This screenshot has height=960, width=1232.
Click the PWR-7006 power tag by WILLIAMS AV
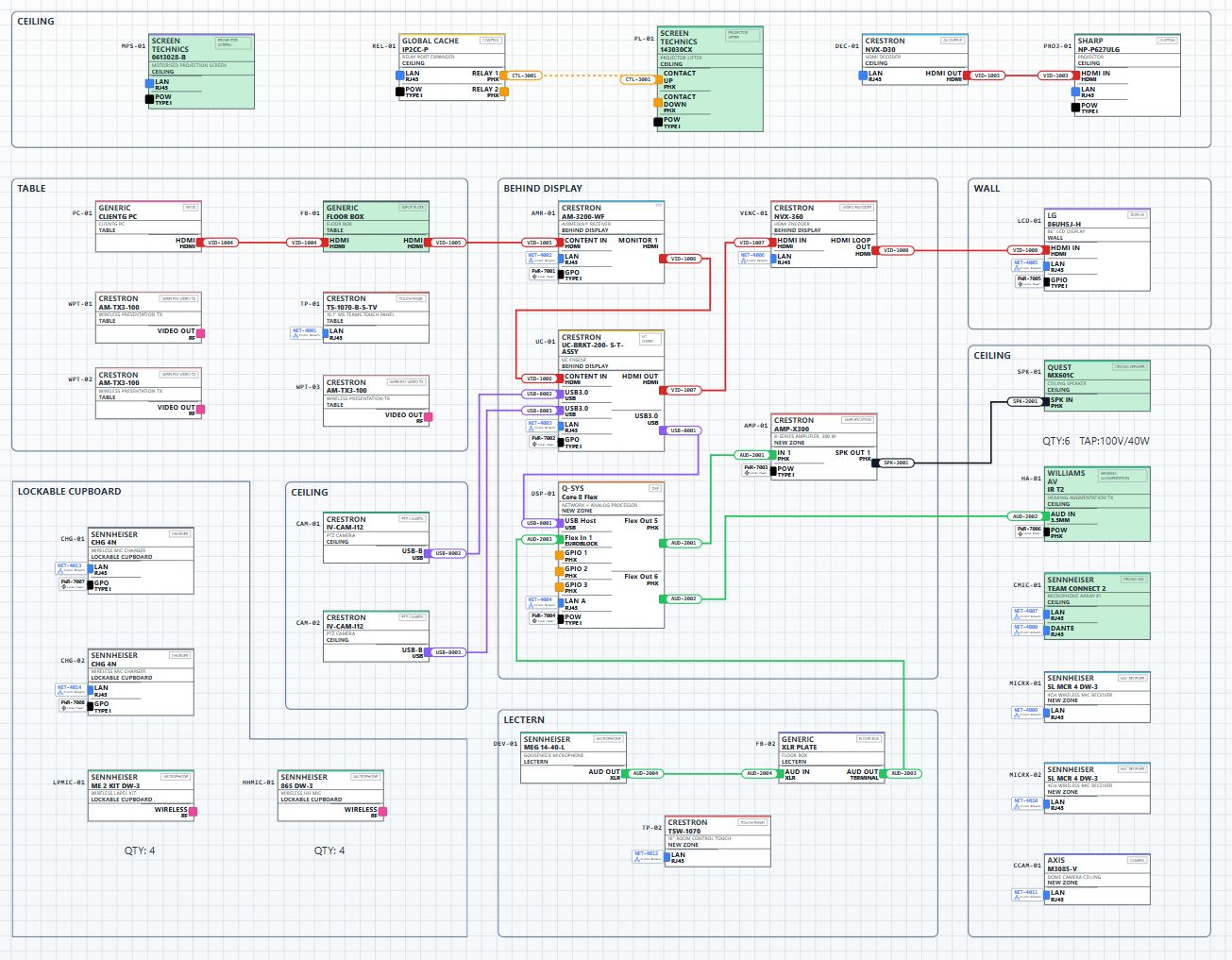pos(1029,531)
